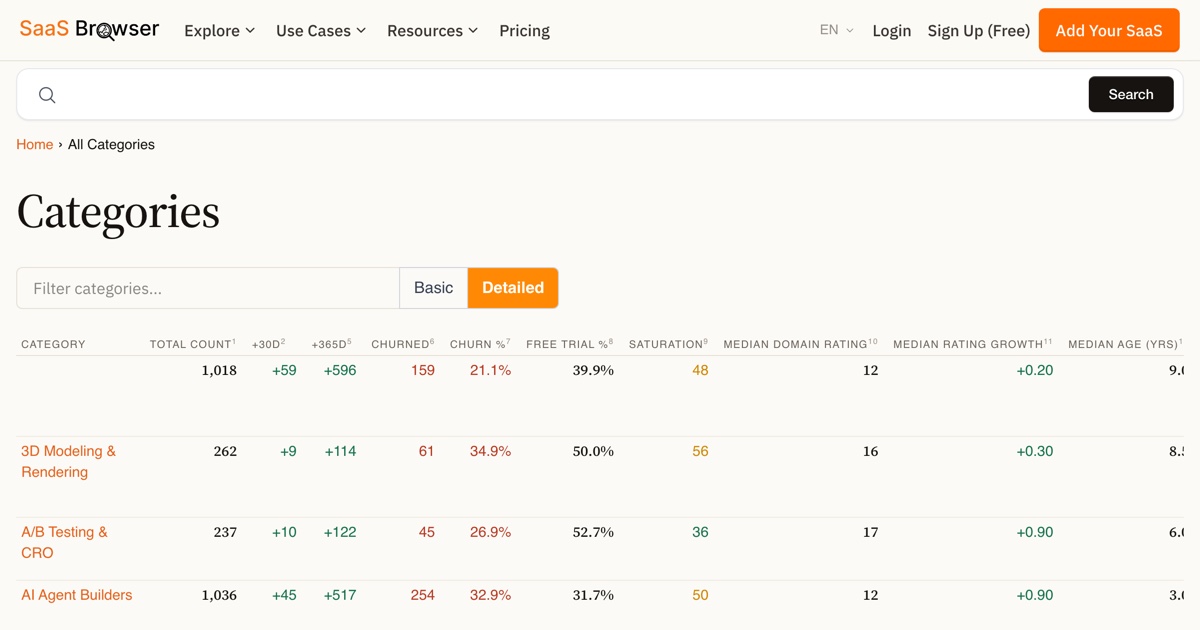Click the +517 value in AI Agent Builders row

[340, 595]
